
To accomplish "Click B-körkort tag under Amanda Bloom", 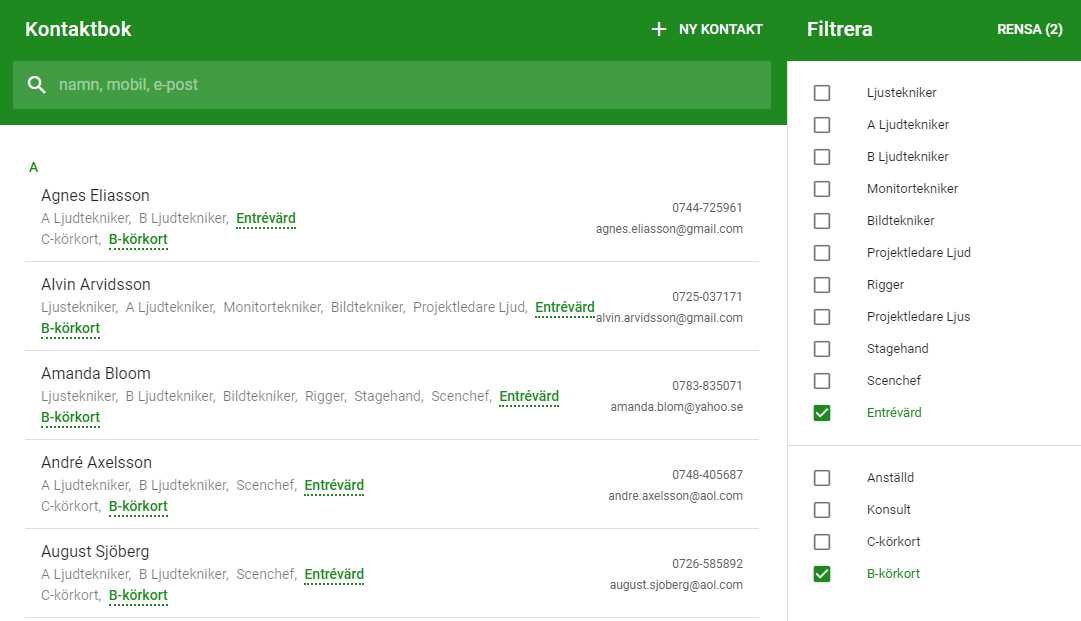I will click(x=70, y=418).
